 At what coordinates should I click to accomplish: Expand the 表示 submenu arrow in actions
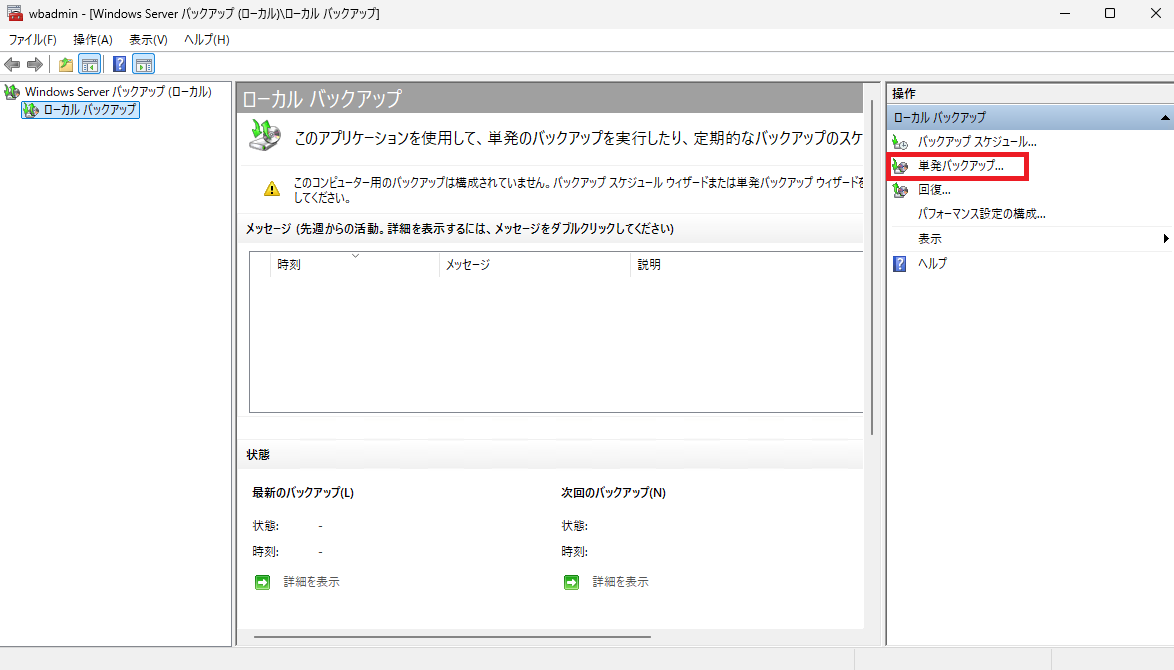point(1166,239)
